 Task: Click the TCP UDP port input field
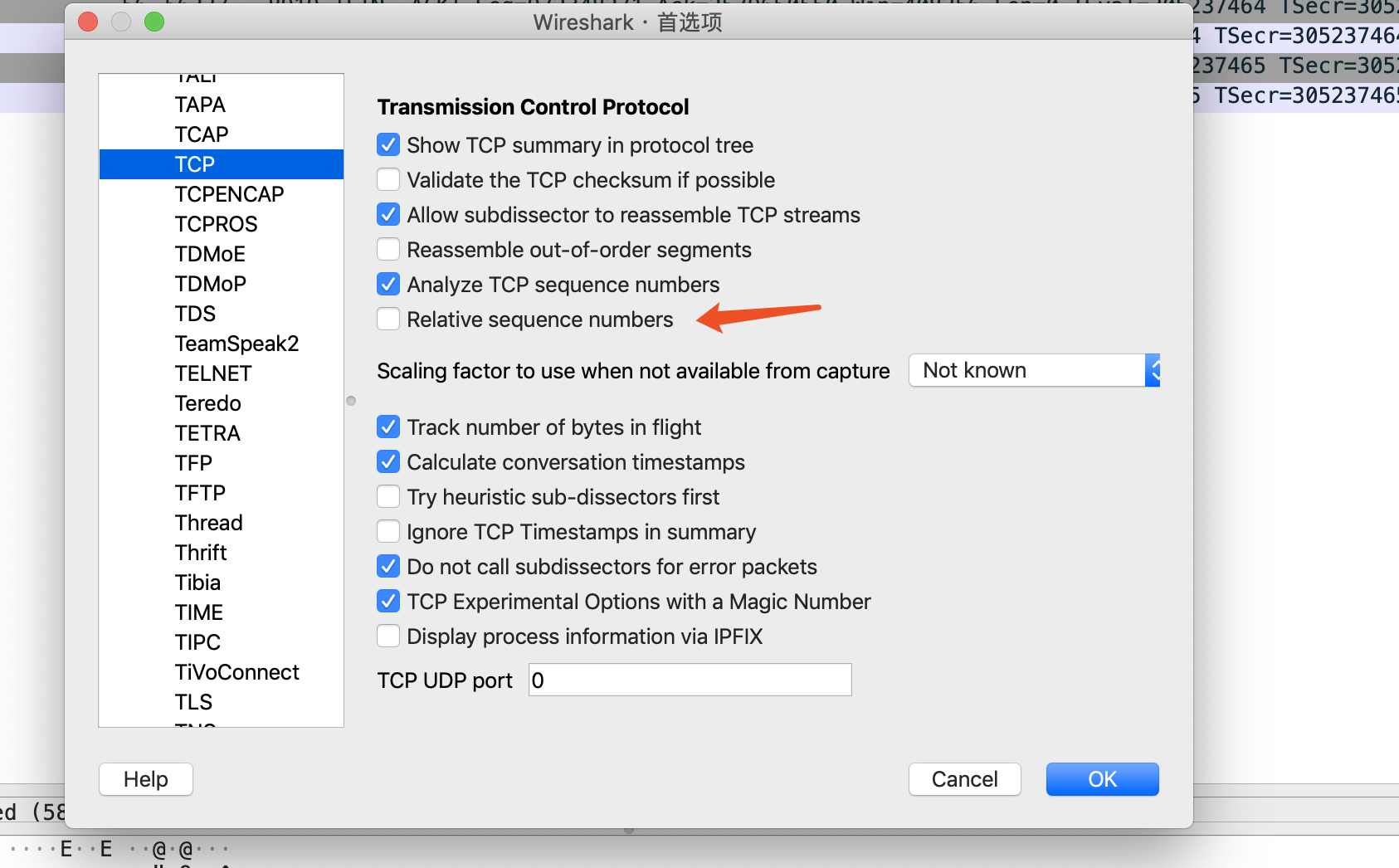[689, 680]
